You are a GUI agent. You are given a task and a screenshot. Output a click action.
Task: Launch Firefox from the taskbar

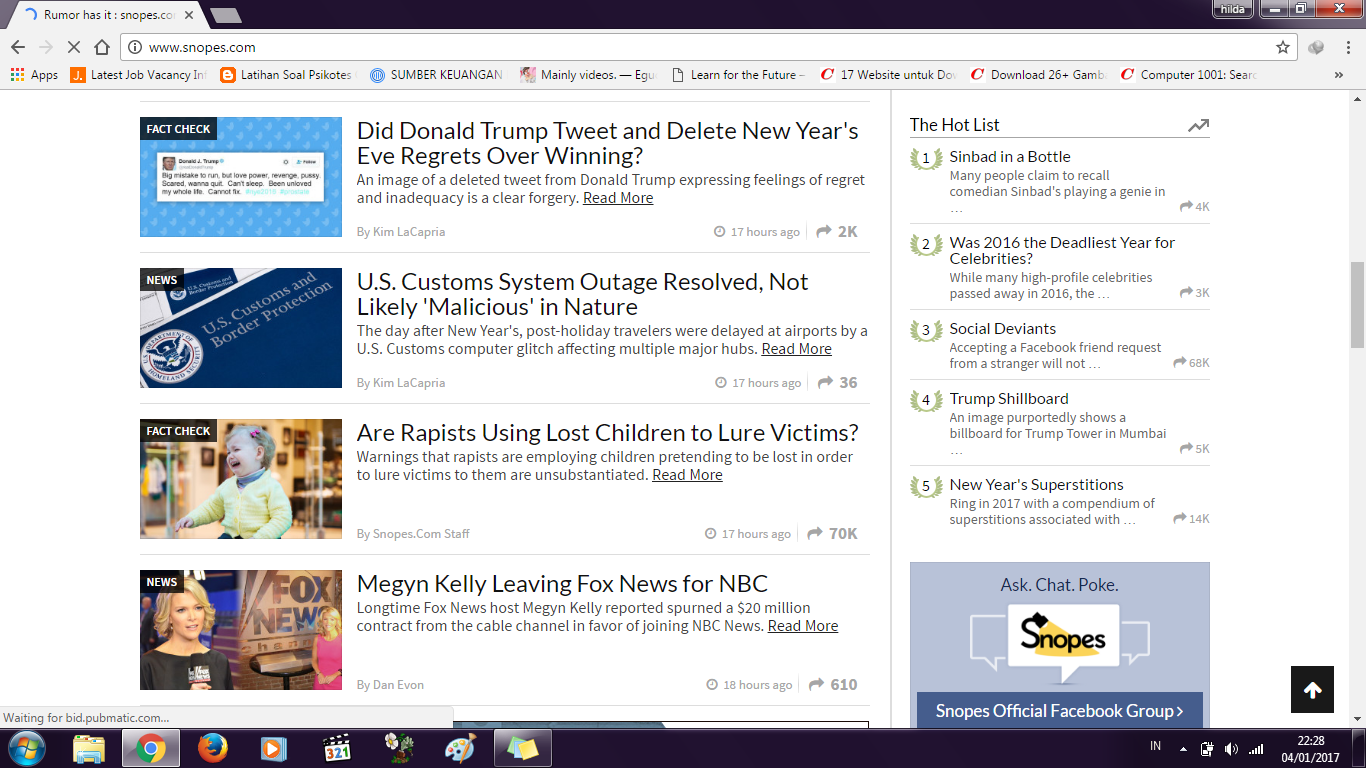[212, 748]
